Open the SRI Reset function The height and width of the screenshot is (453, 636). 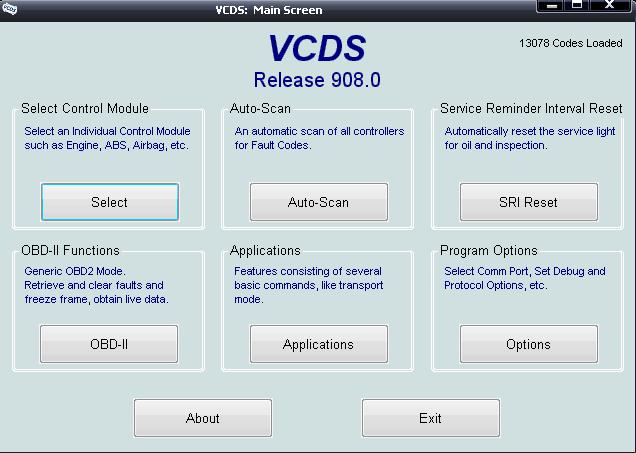tap(529, 202)
